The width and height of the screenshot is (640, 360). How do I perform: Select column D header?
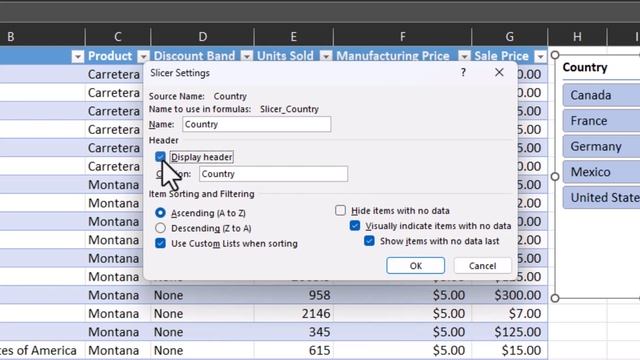pyautogui.click(x=202, y=37)
